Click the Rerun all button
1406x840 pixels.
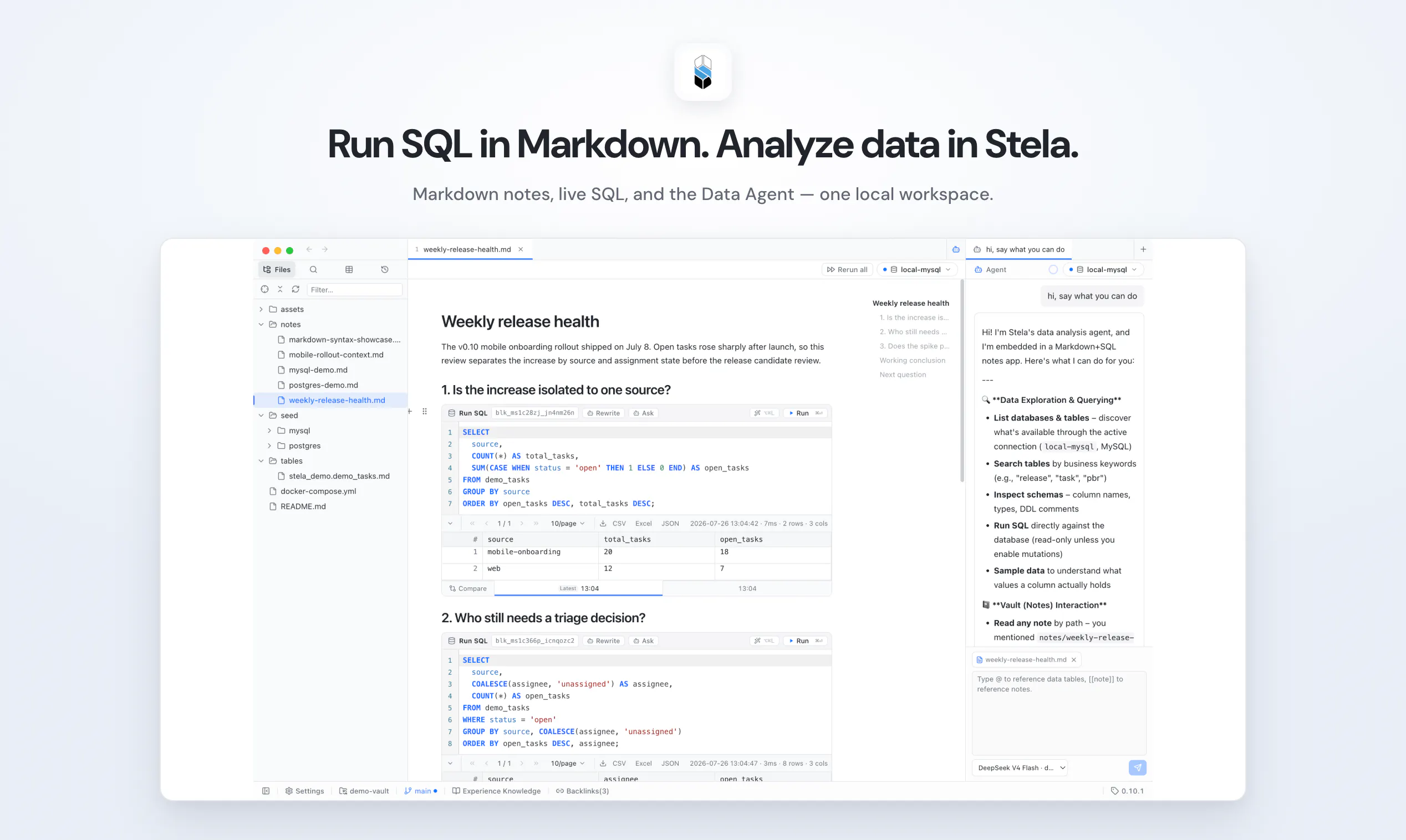[x=847, y=269]
